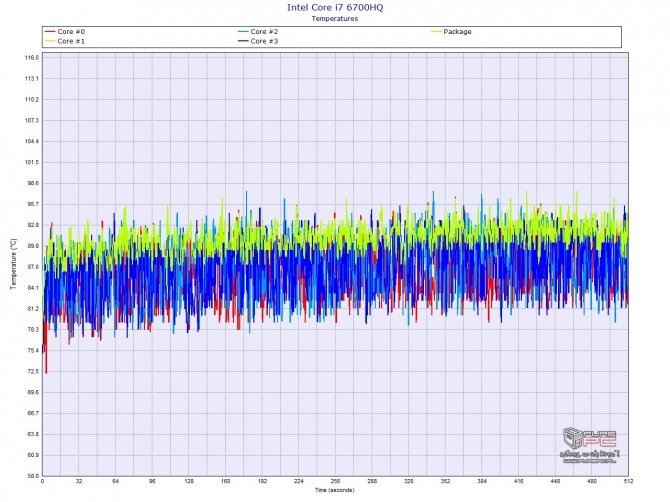Click the green Package legend line
Image resolution: width=670 pixels, height=502 pixels.
(436, 32)
